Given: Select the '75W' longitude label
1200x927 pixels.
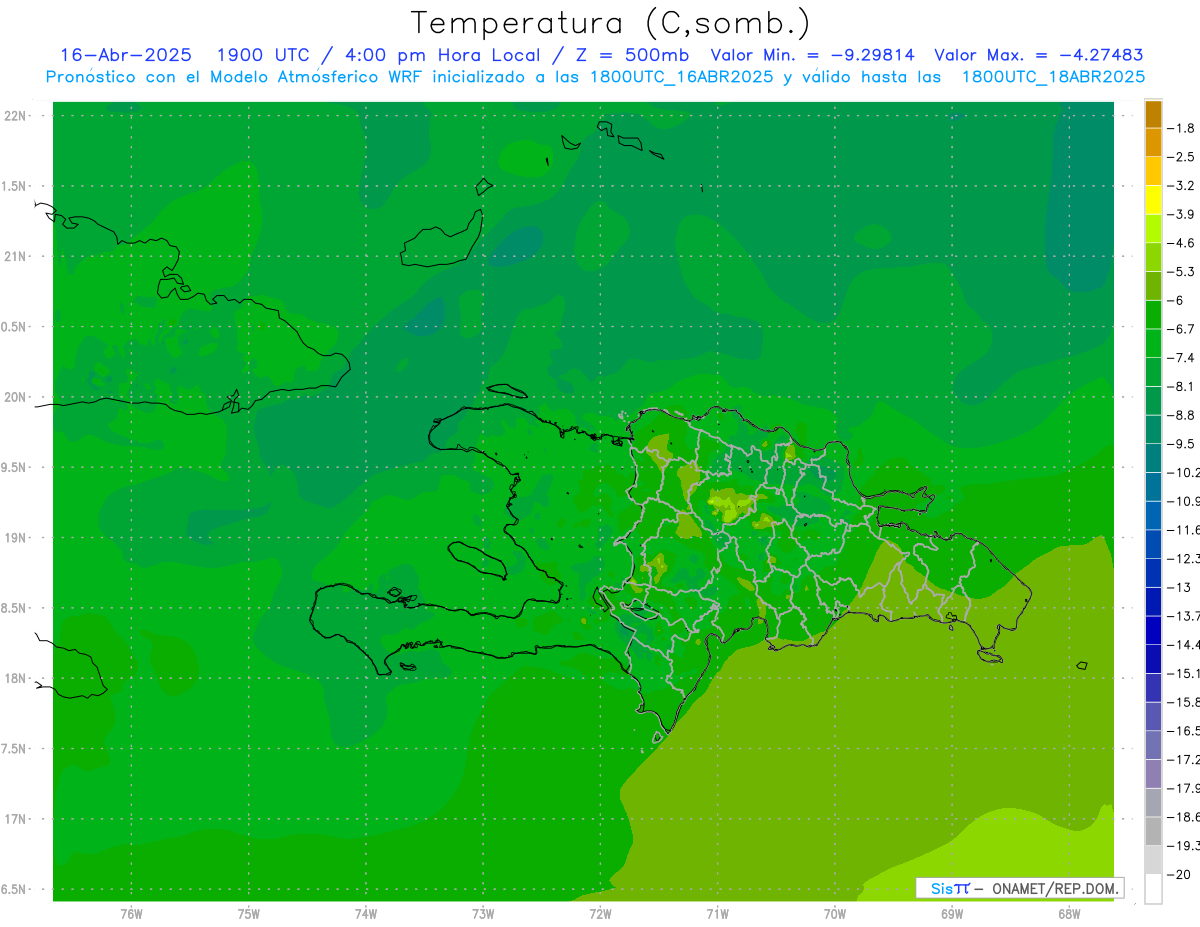Looking at the screenshot, I should click(248, 914).
